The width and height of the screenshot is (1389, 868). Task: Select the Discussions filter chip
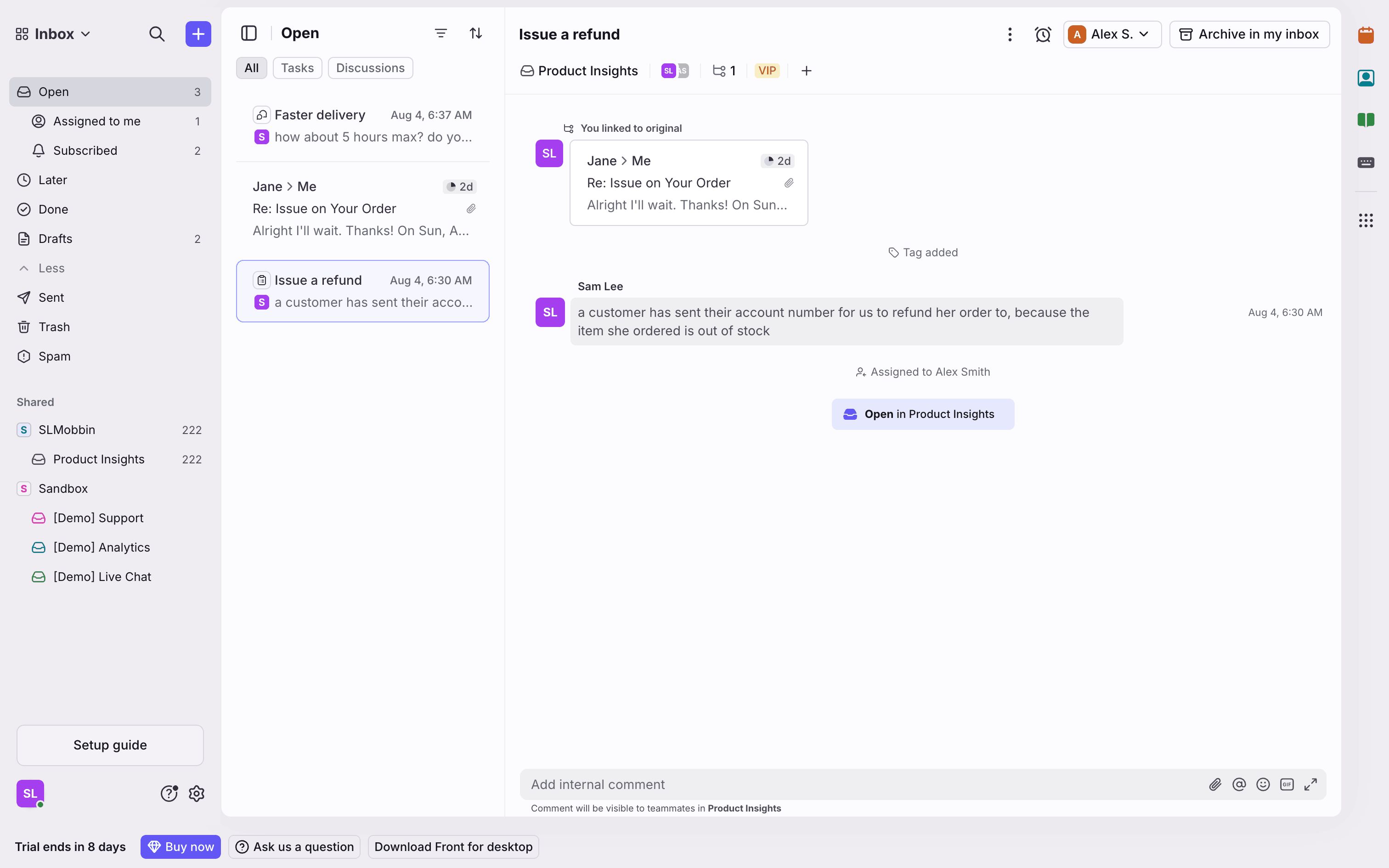tap(370, 68)
